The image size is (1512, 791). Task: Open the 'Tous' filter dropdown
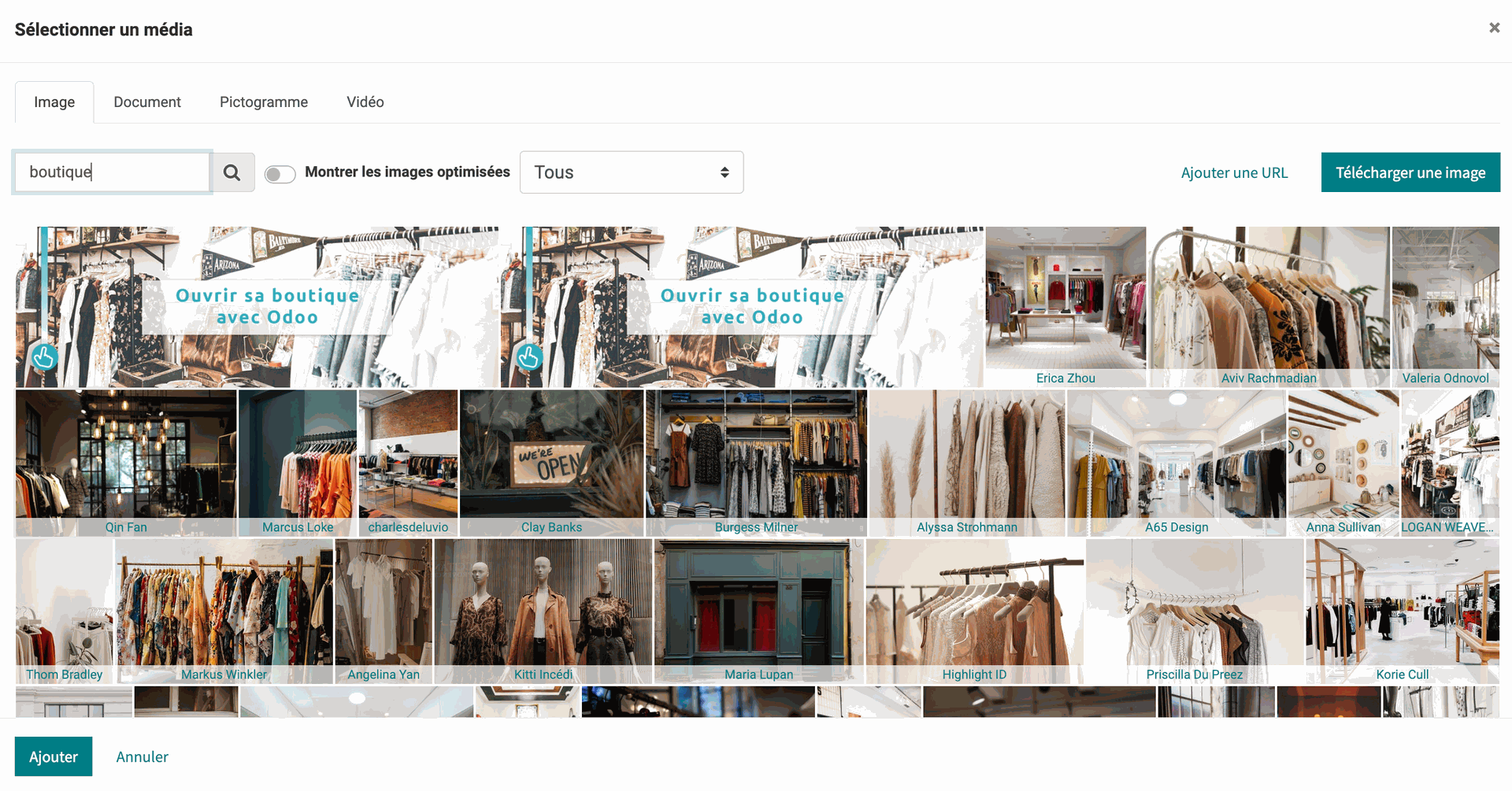(x=631, y=172)
